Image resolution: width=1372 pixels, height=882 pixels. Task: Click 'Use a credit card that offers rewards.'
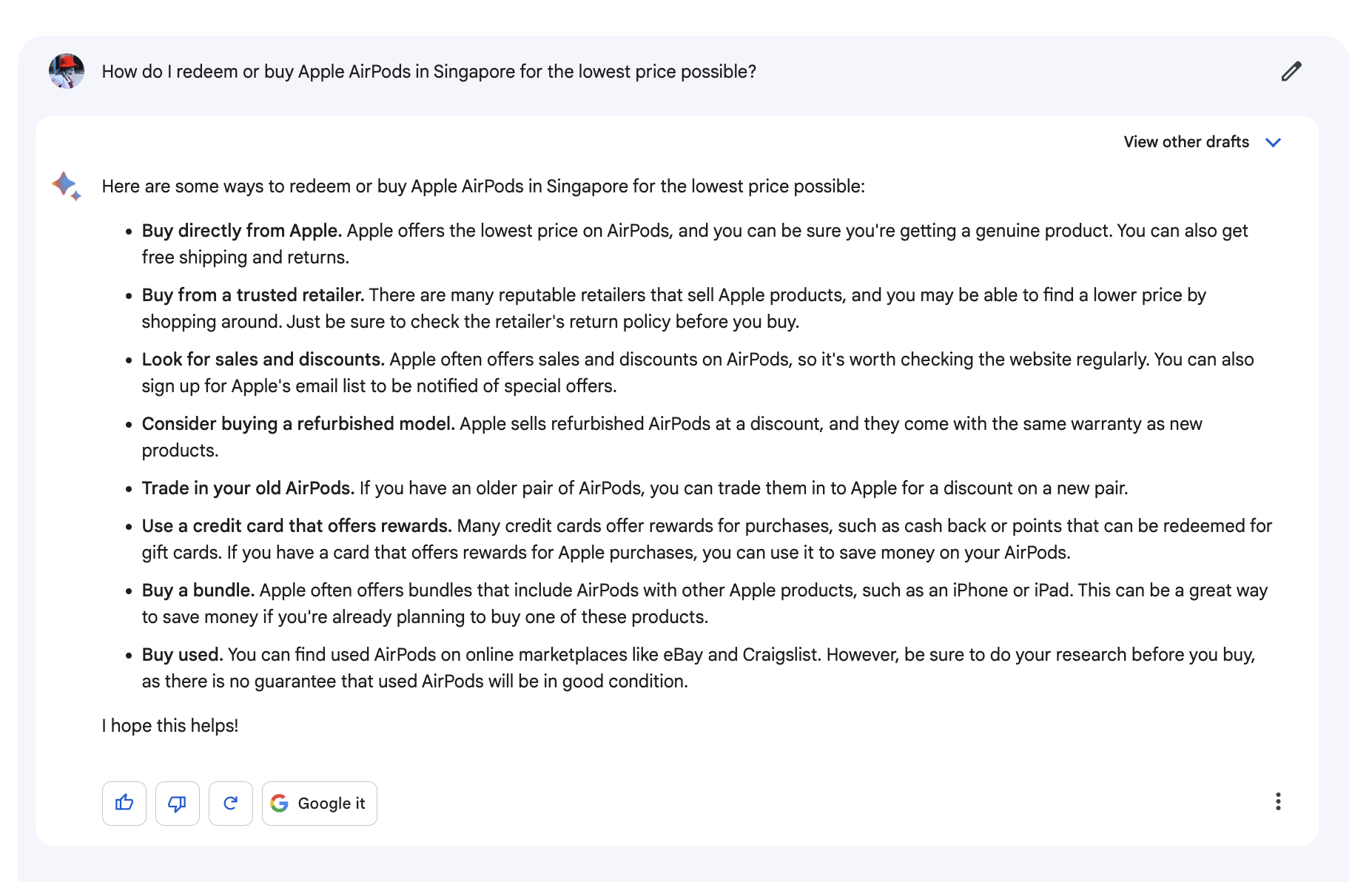point(297,525)
